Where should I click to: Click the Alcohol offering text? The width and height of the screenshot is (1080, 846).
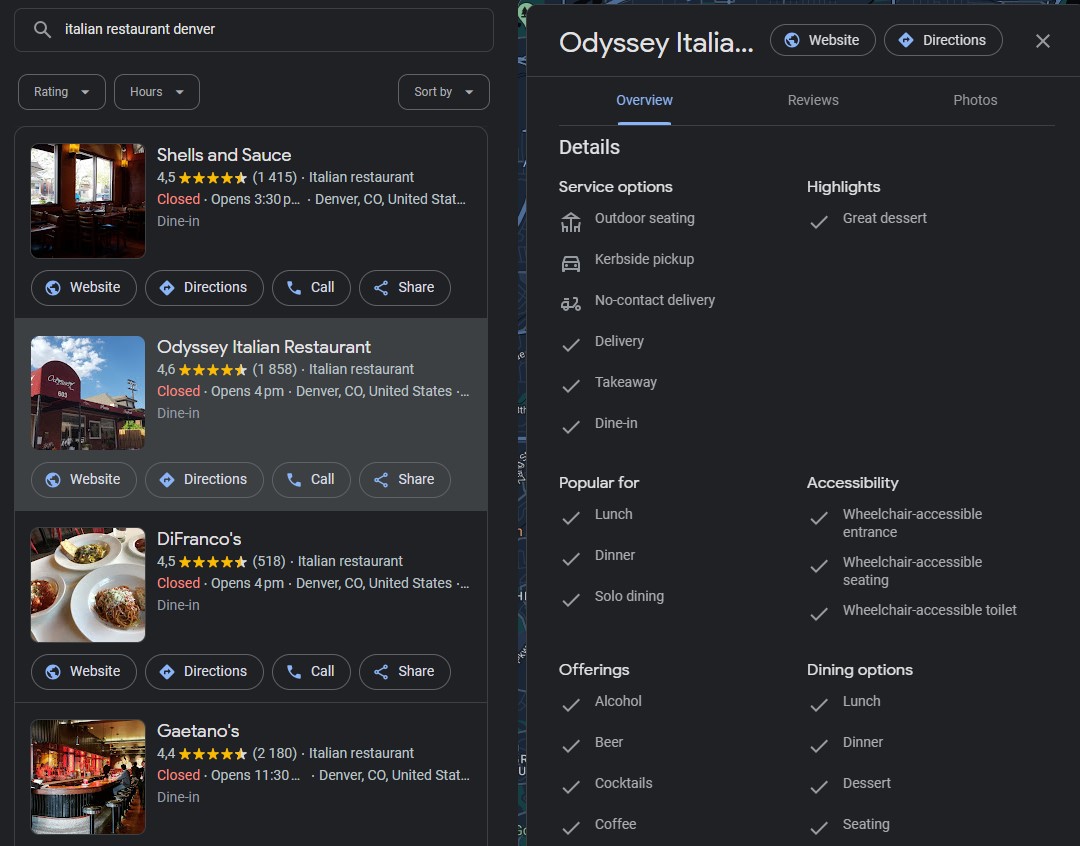coord(618,701)
